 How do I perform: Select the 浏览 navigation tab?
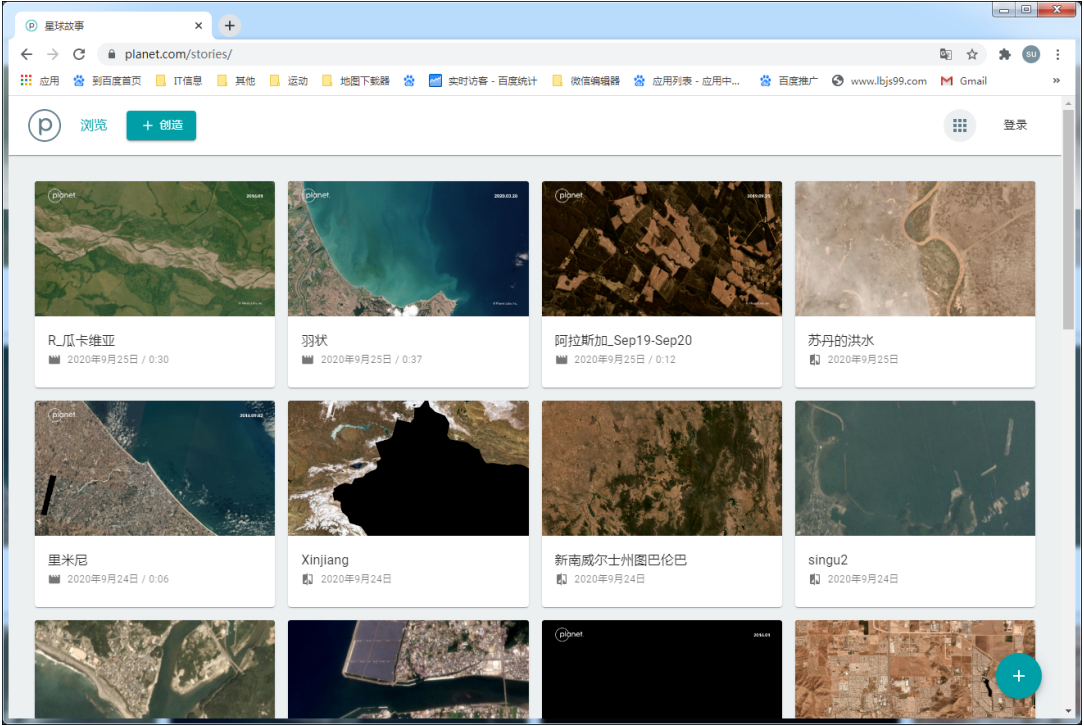coord(94,125)
